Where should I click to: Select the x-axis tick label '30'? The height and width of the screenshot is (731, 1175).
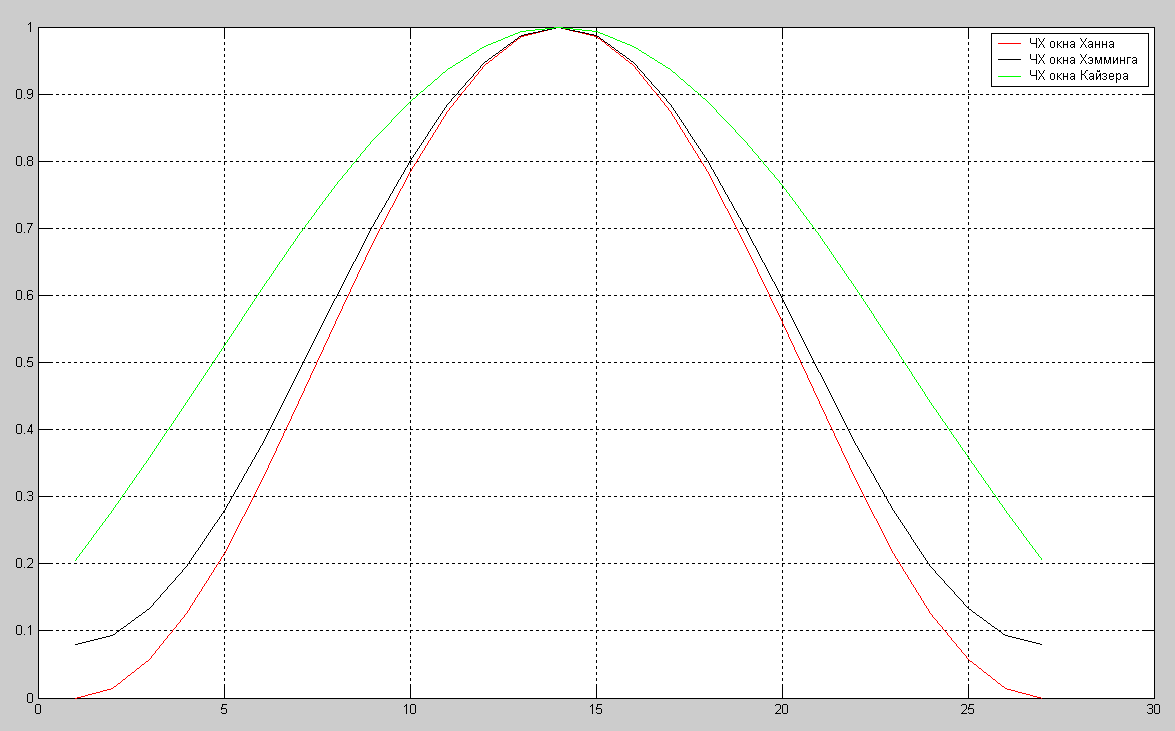(1153, 710)
